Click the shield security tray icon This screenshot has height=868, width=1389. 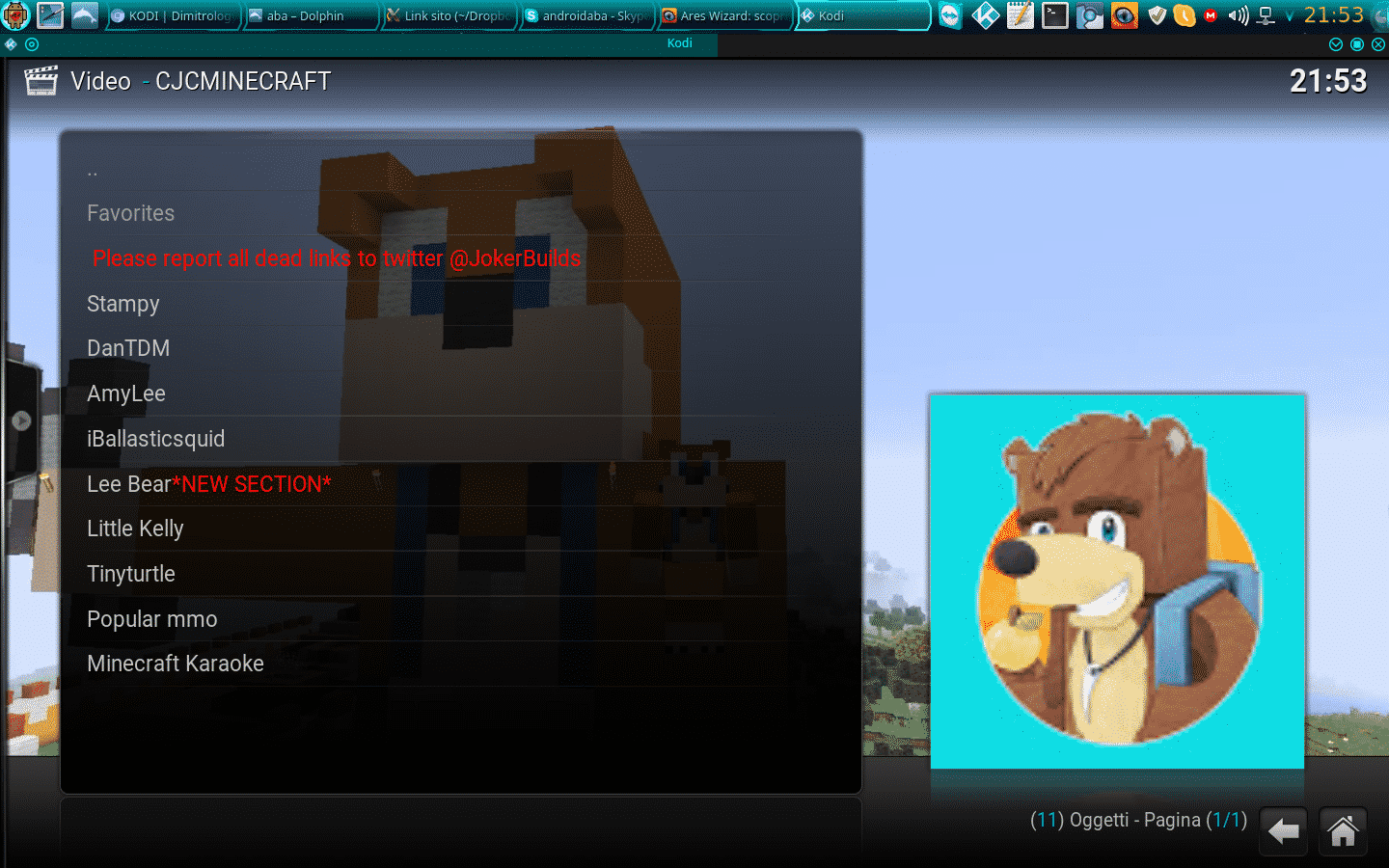click(x=1157, y=15)
